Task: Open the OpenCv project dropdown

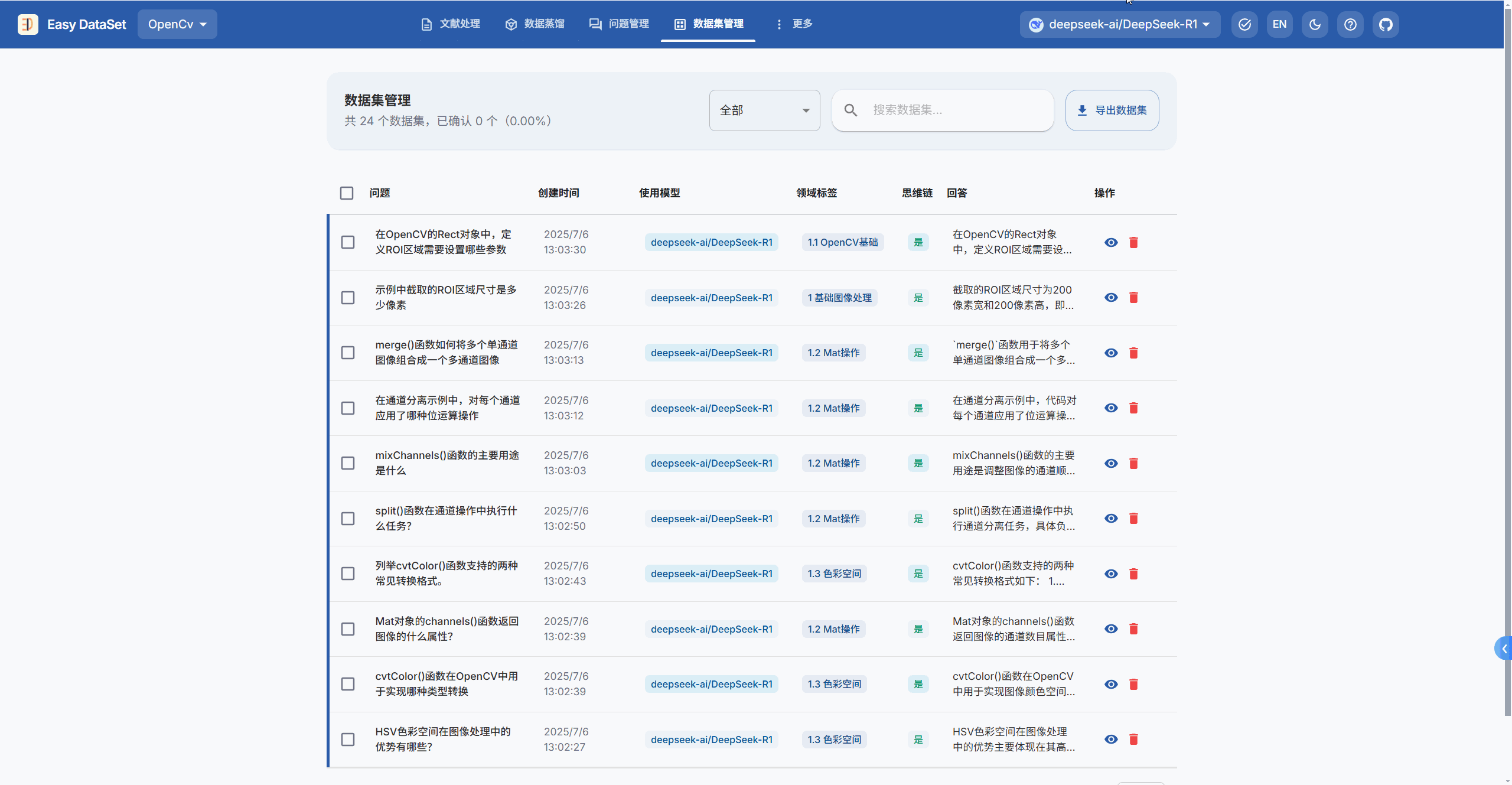Action: (177, 24)
